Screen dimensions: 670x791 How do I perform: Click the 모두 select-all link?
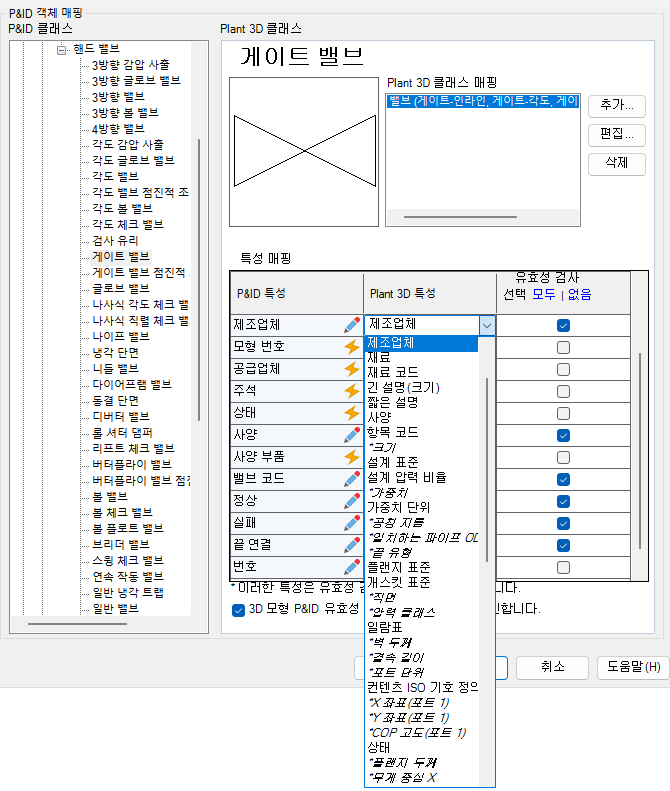[x=543, y=294]
